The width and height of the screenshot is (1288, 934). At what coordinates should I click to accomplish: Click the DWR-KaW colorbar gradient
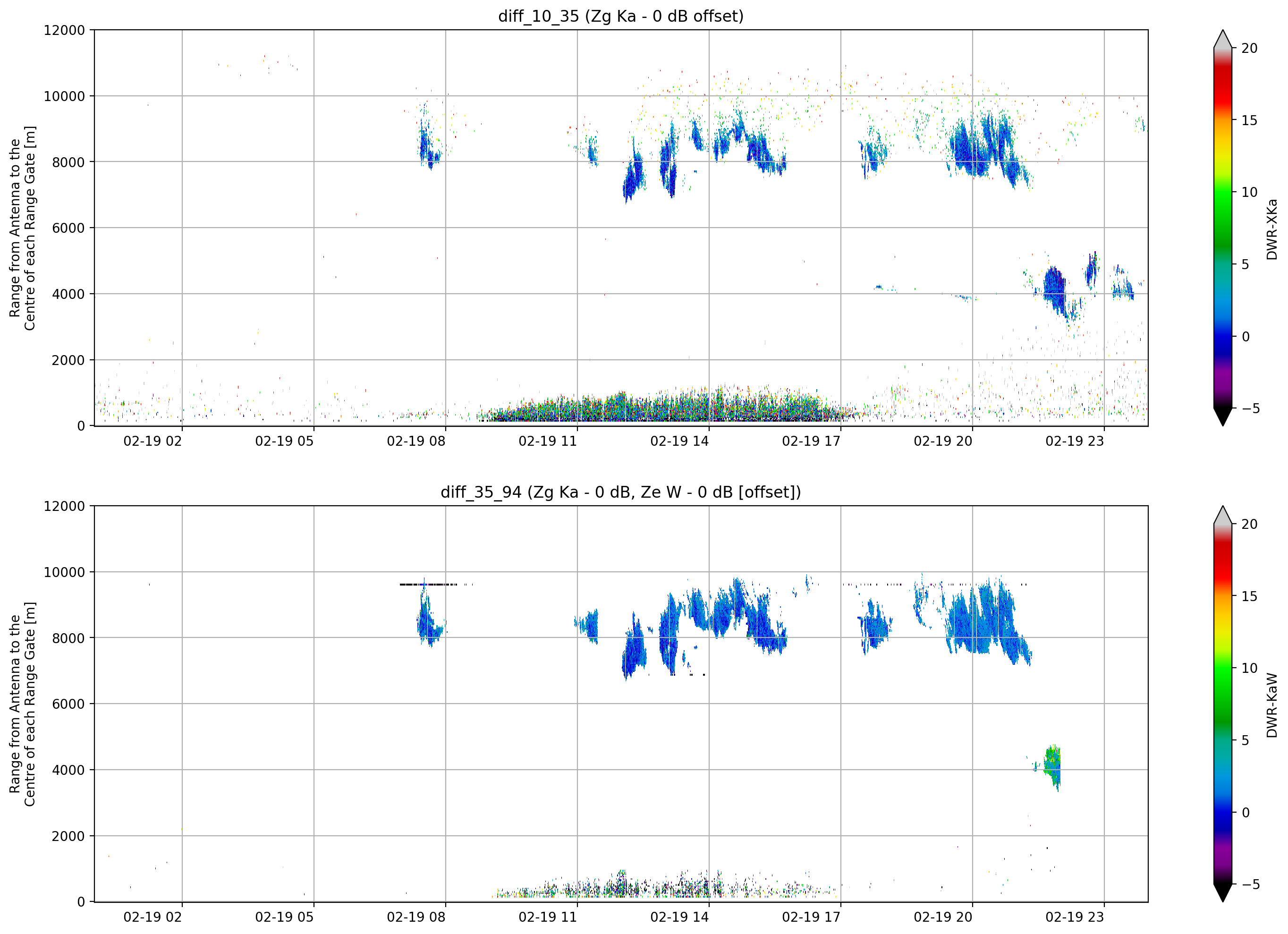(x=1223, y=704)
